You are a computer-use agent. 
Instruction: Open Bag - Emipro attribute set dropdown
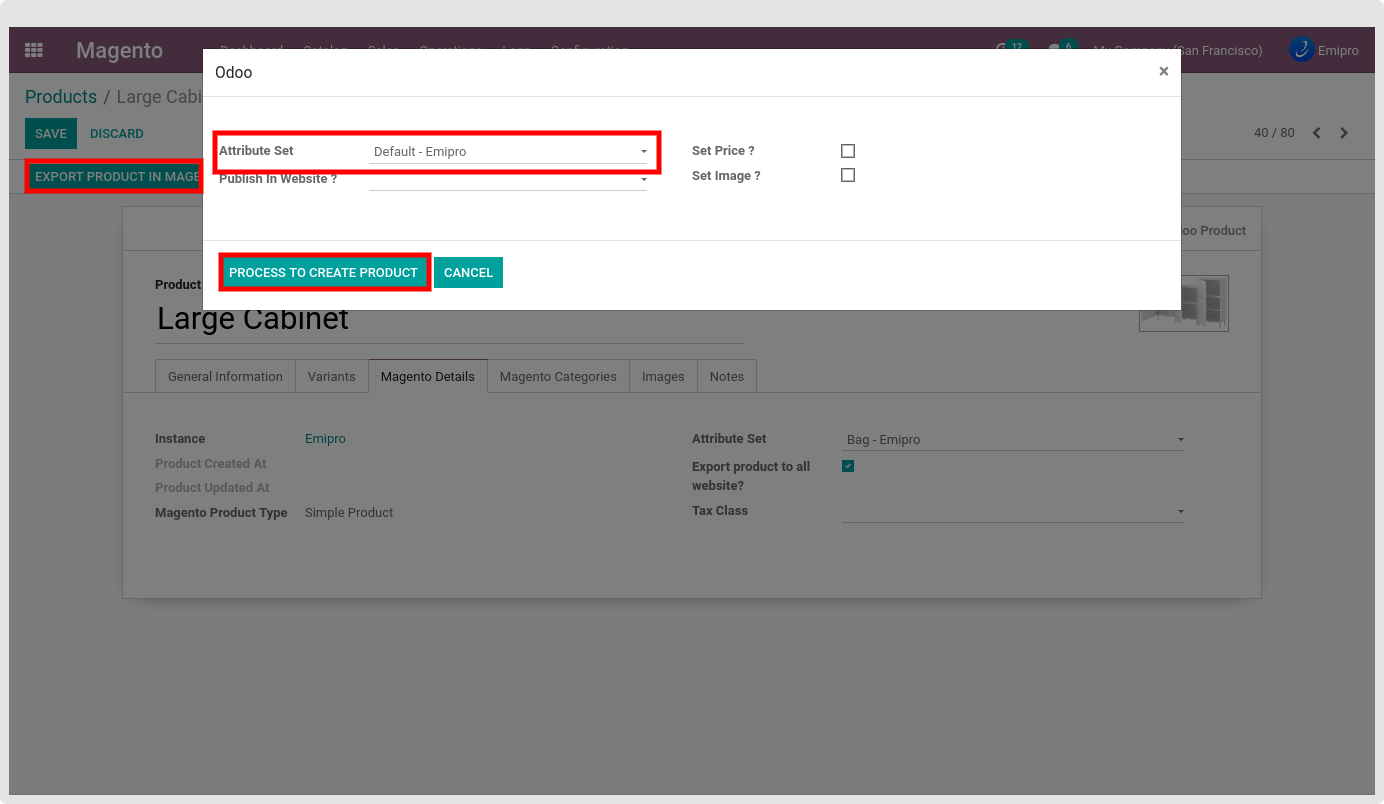(x=1013, y=439)
